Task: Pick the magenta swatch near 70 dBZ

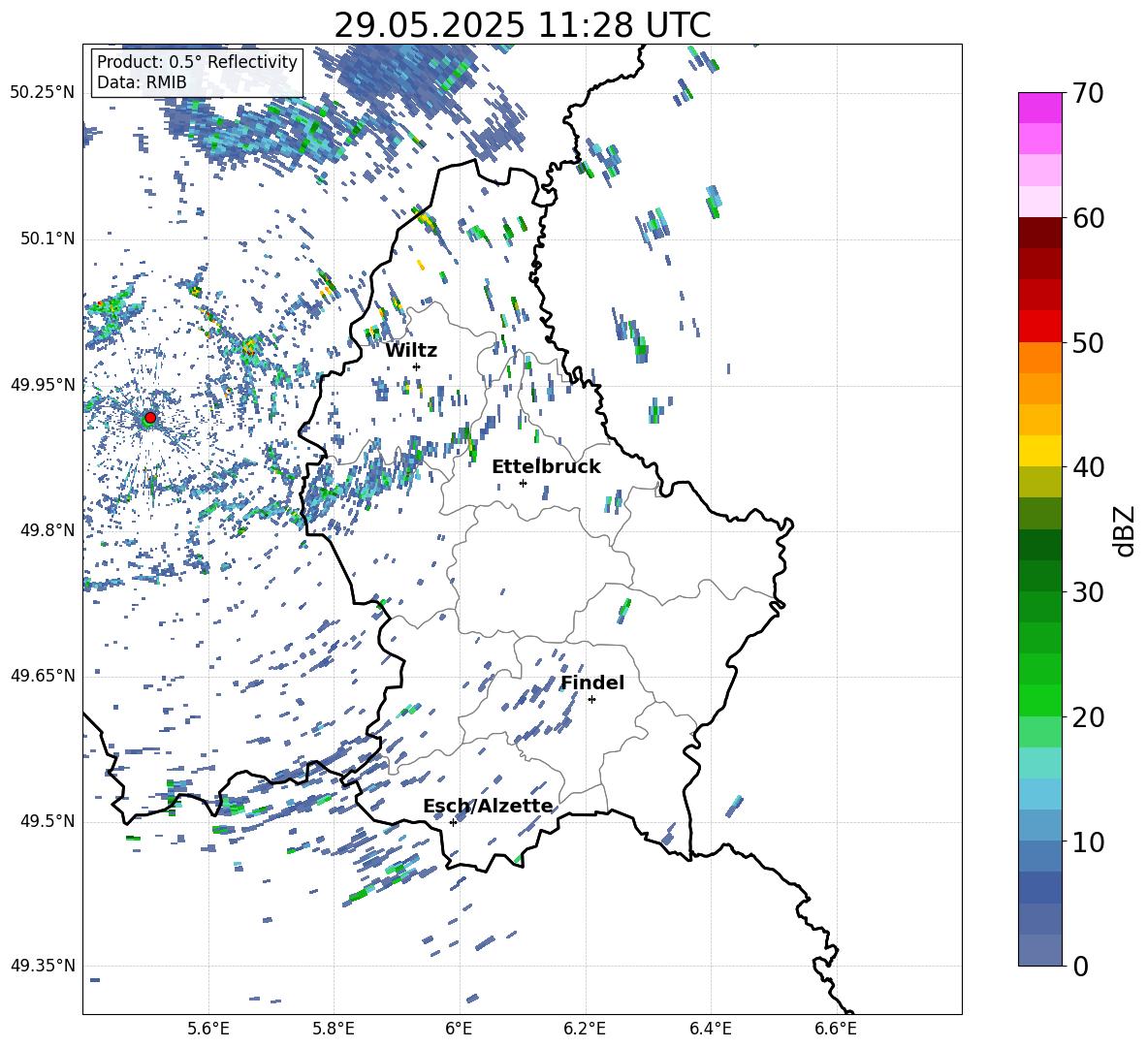Action: click(x=1040, y=109)
